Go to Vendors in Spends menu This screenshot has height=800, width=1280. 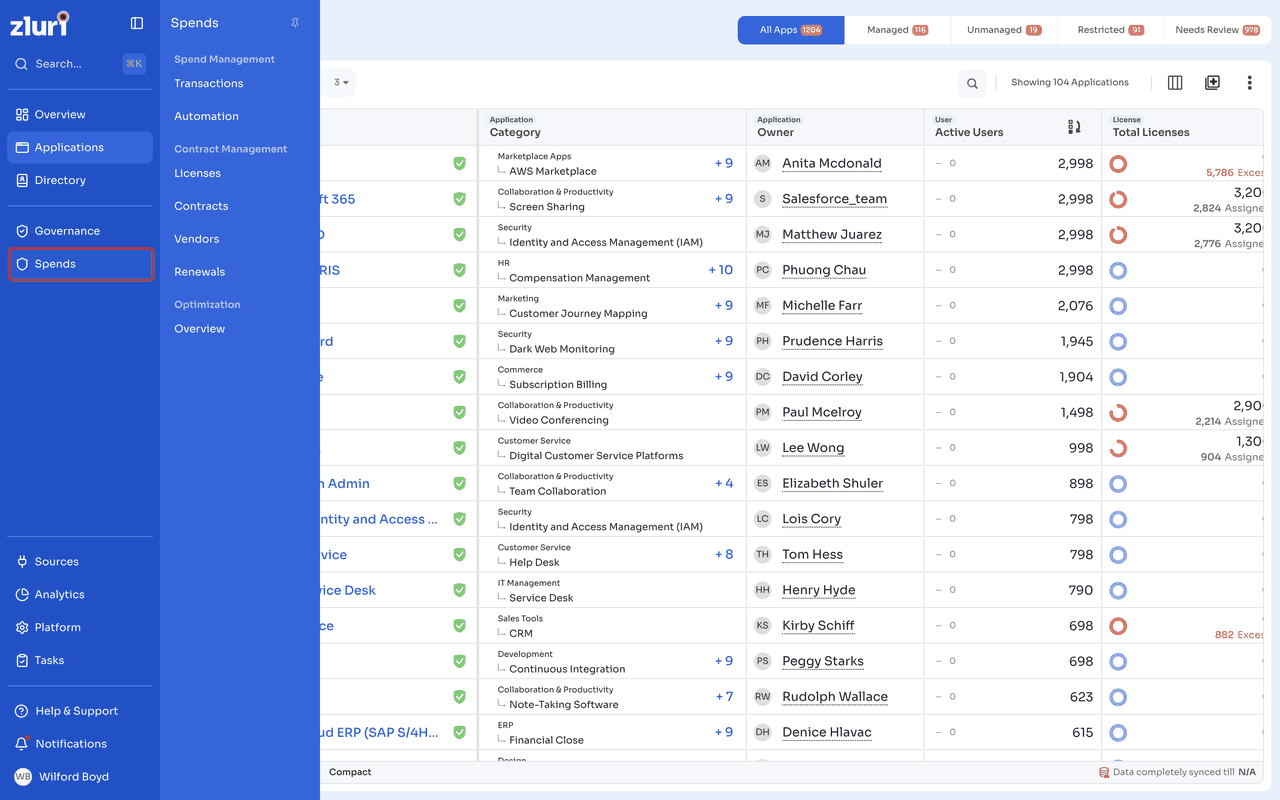pyautogui.click(x=197, y=239)
